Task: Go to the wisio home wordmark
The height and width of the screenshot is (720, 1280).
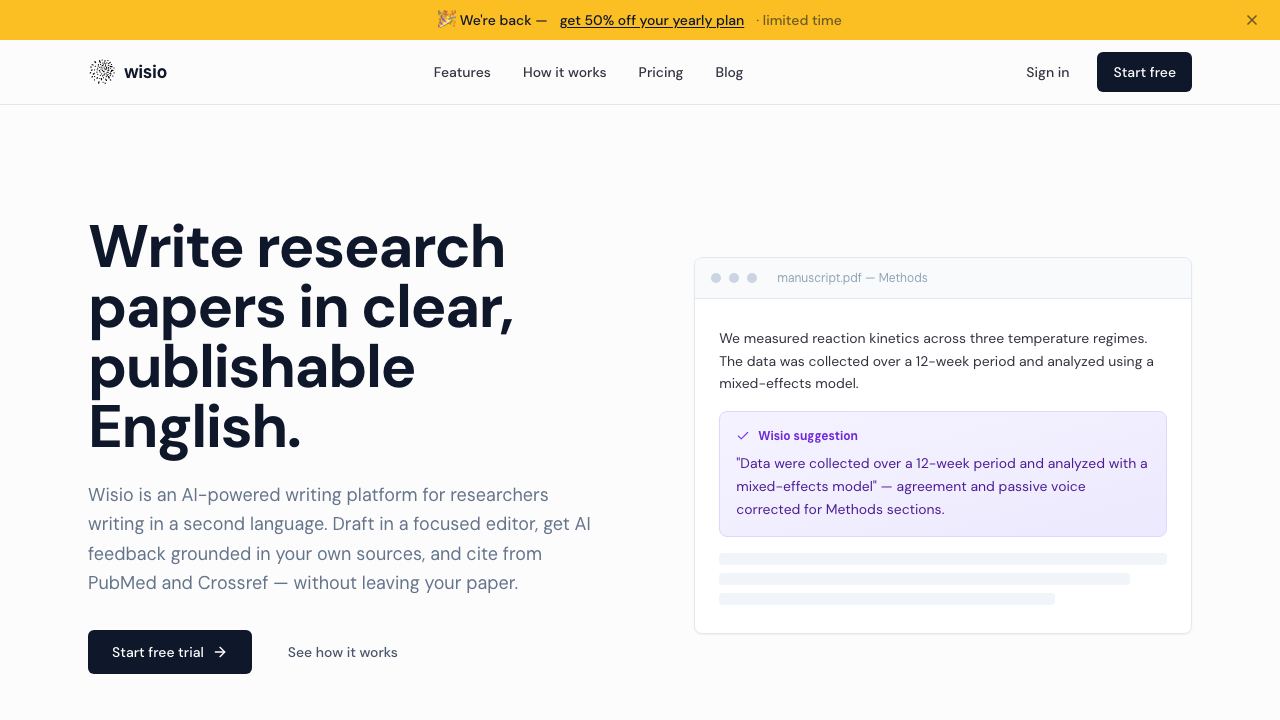Action: point(145,72)
